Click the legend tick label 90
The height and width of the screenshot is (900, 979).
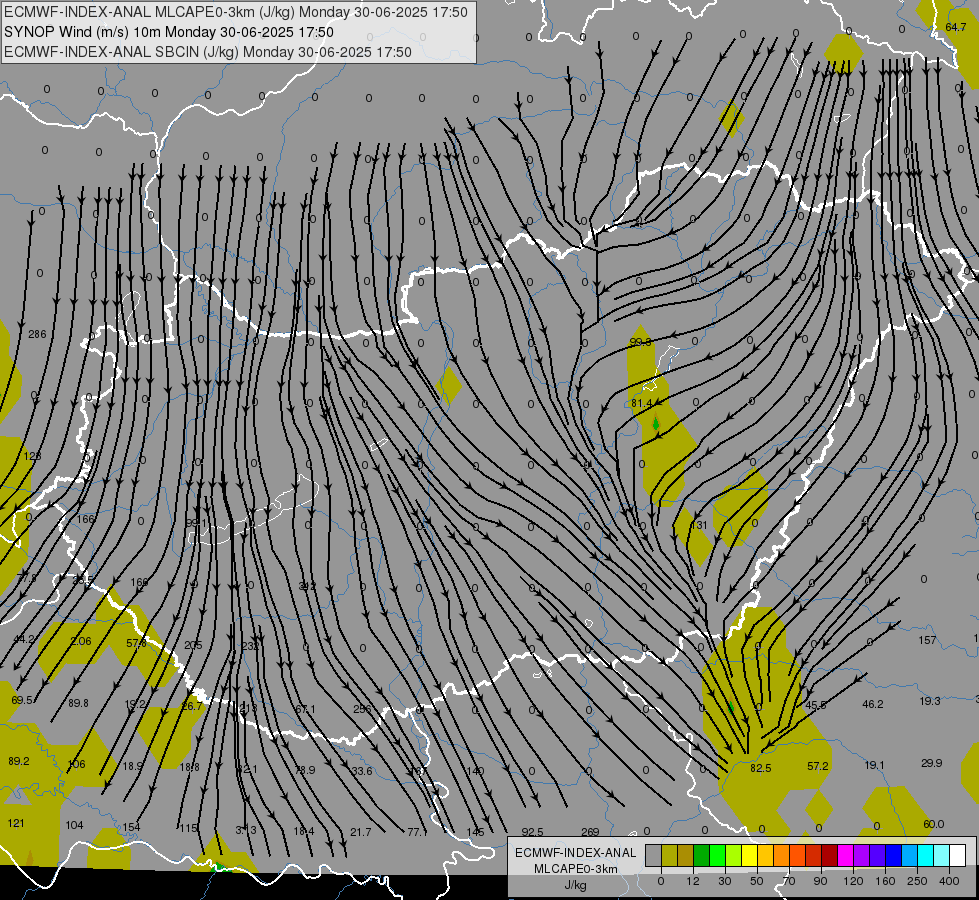tap(821, 881)
